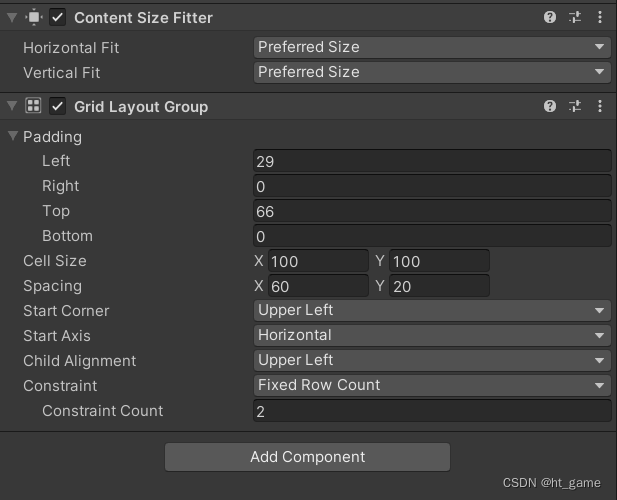617x500 pixels.
Task: Click the Padding label
Action: (x=52, y=137)
